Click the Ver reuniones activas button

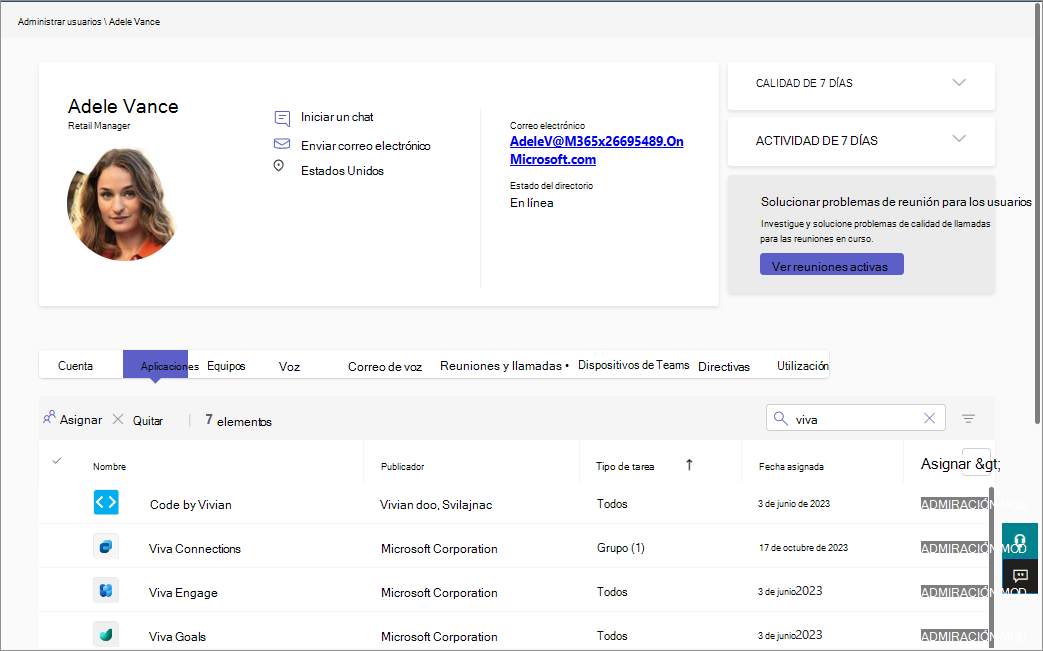(x=831, y=263)
